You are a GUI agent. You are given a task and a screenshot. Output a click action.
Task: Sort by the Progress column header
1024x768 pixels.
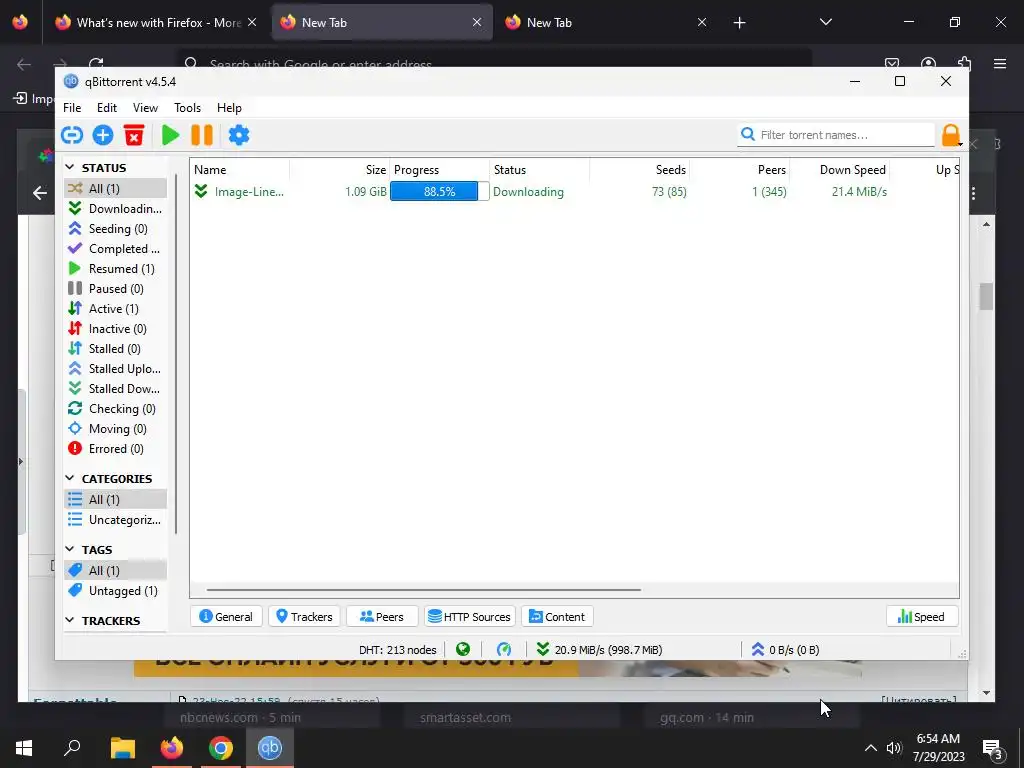coord(440,170)
